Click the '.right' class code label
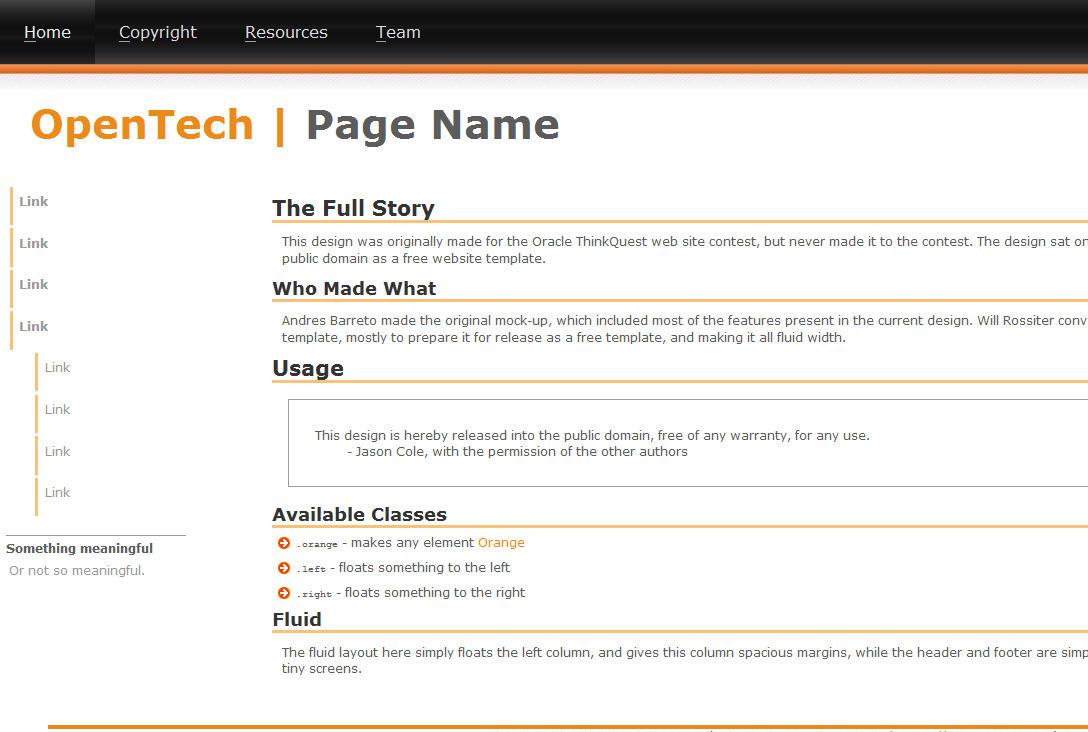 314,594
